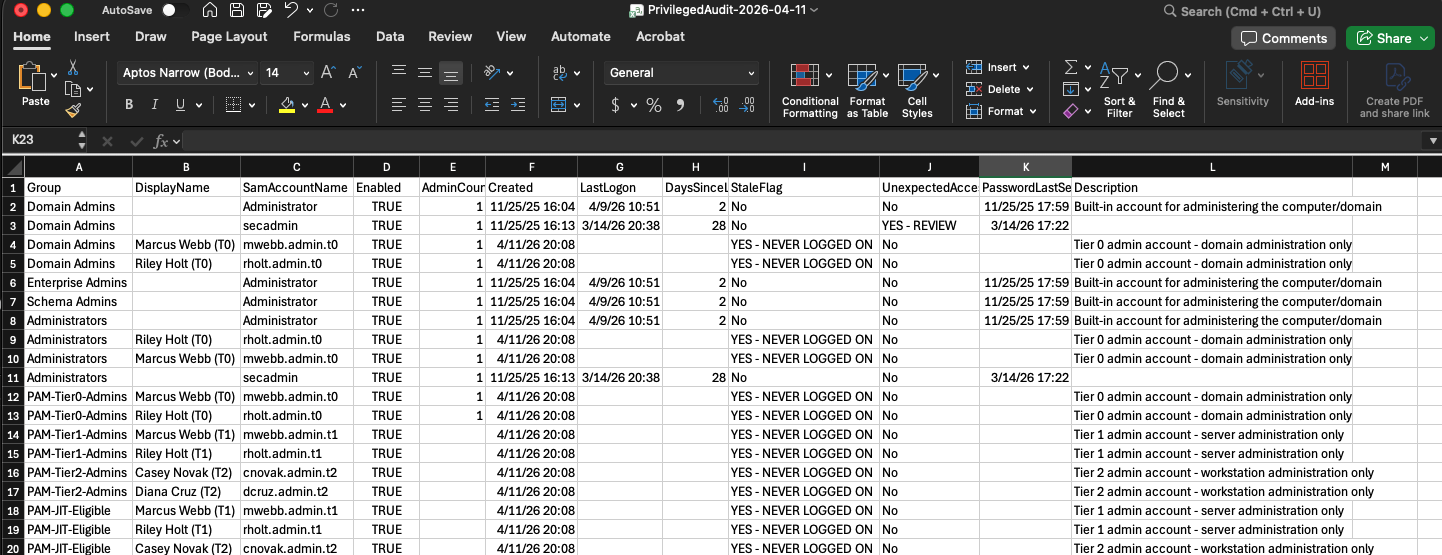Open the View tab

pos(511,37)
